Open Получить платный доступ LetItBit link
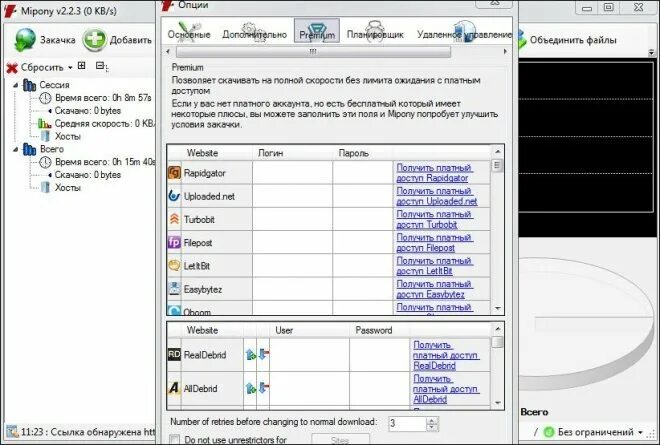660x445 pixels. tap(434, 266)
